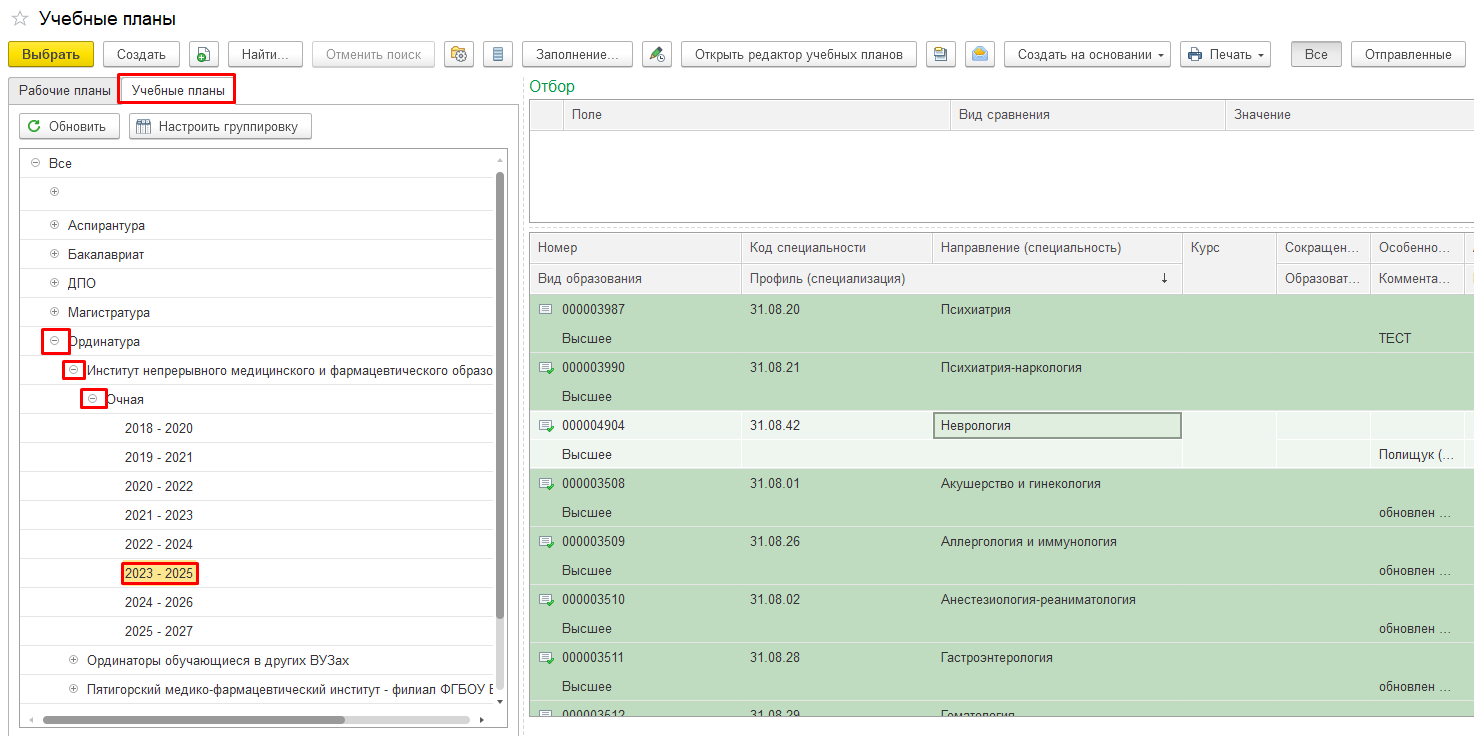Screen dimensions: 1474x736
Task: Collapse the Ординатура tree node
Action: click(x=55, y=341)
